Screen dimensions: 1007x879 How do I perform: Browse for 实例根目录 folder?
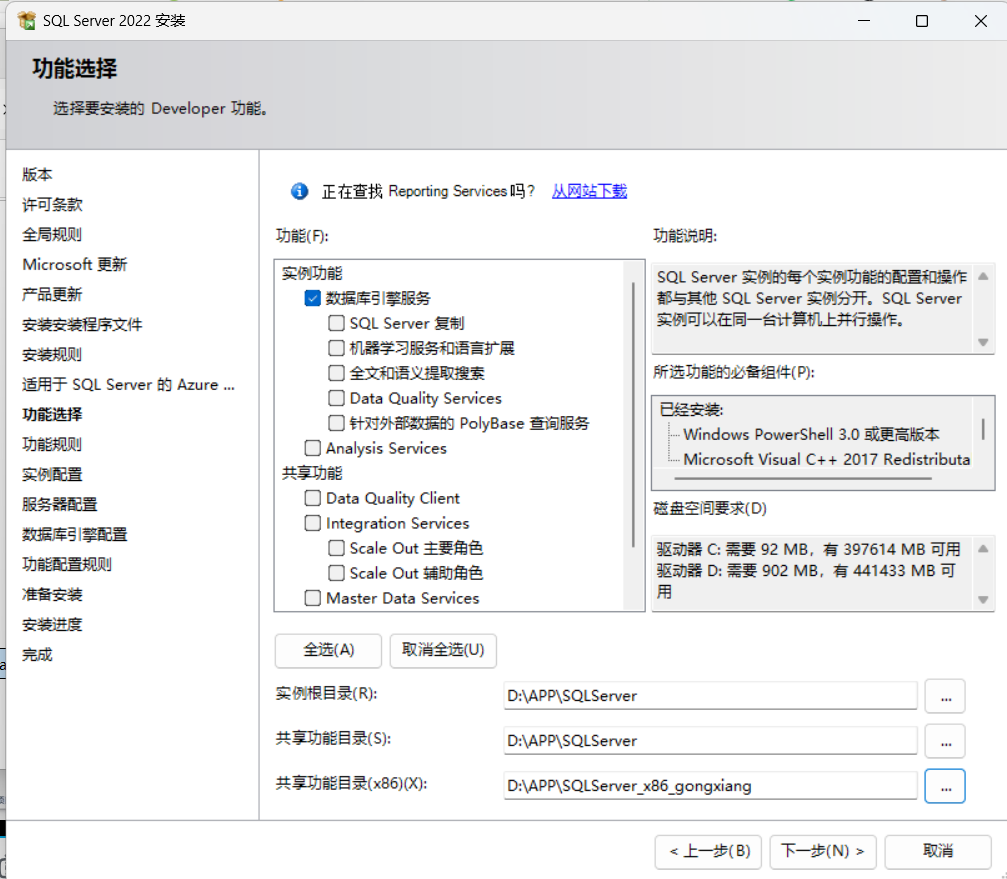pyautogui.click(x=945, y=696)
